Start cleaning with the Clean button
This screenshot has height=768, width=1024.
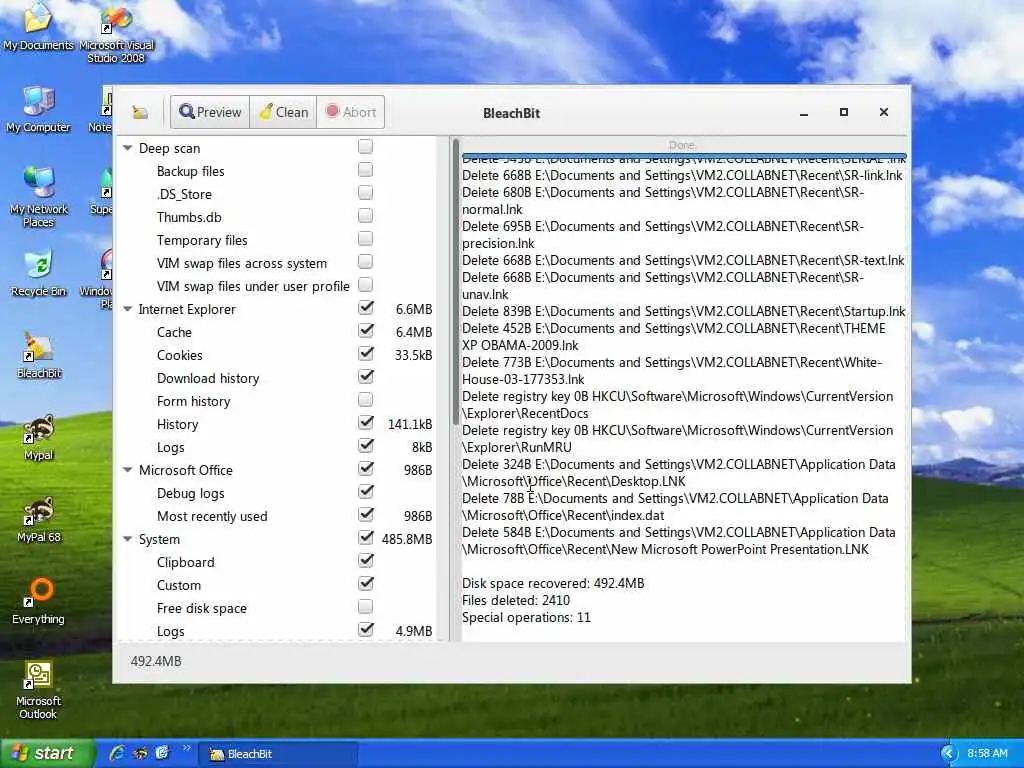283,112
